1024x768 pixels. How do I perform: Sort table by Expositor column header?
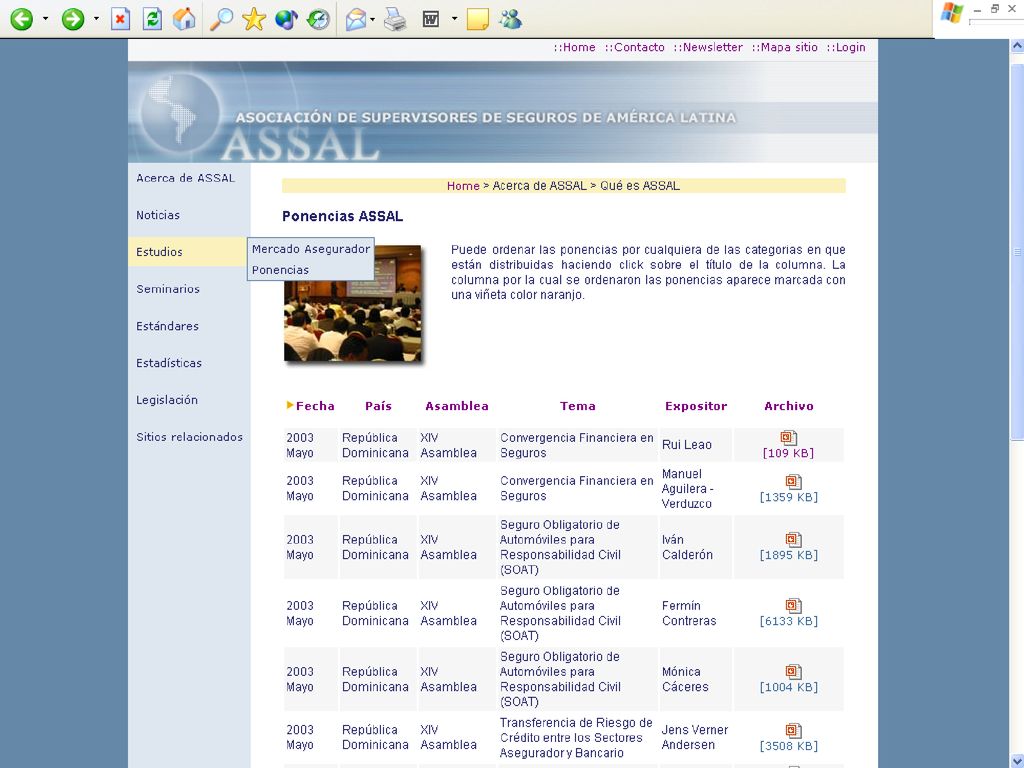coord(696,406)
